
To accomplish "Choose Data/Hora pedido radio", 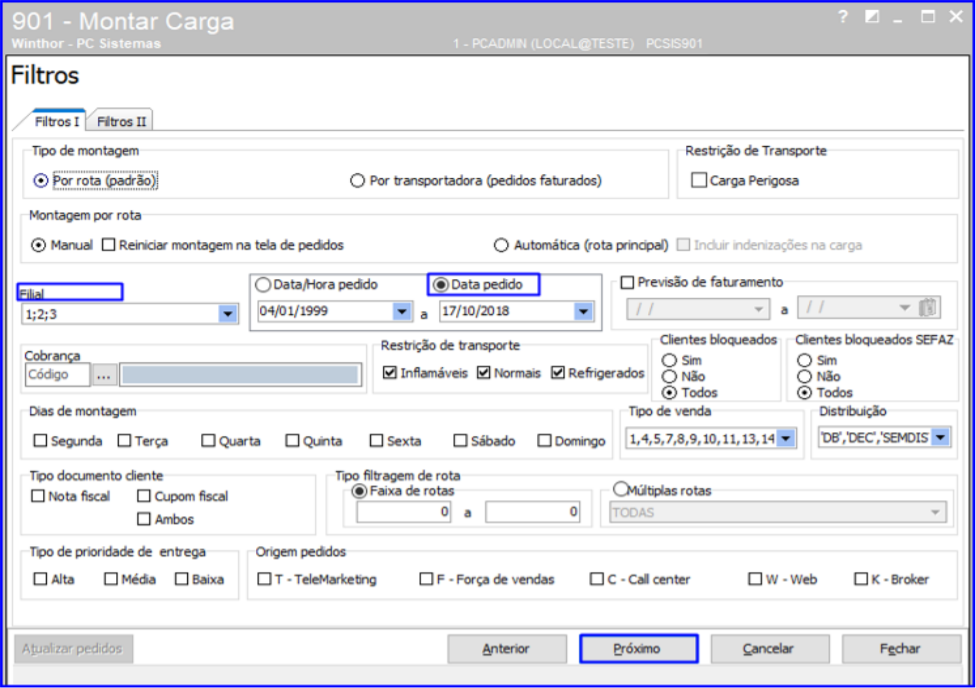I will pos(263,285).
